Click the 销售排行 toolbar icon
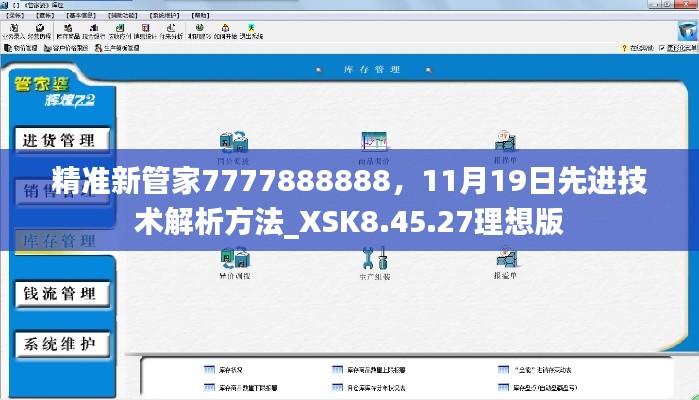The width and height of the screenshot is (699, 400). [145, 31]
